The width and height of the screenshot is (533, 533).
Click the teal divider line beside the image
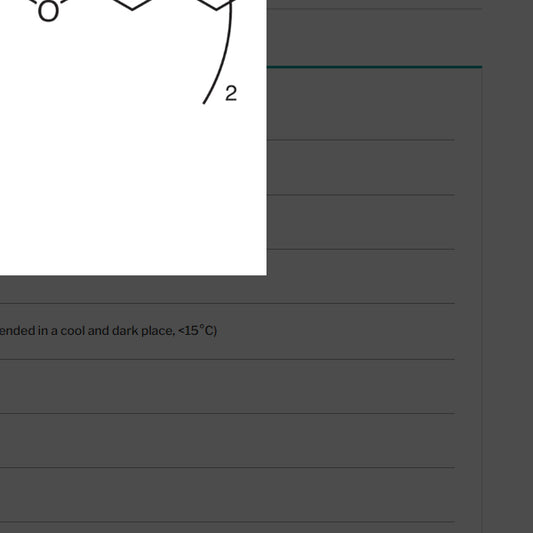pos(374,67)
